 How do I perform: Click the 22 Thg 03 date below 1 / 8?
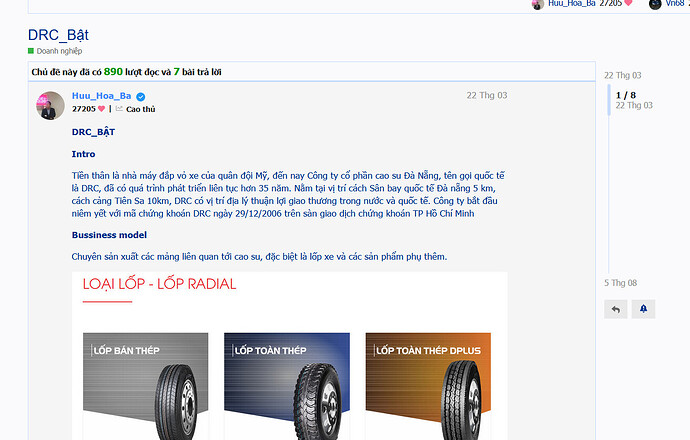tap(634, 105)
